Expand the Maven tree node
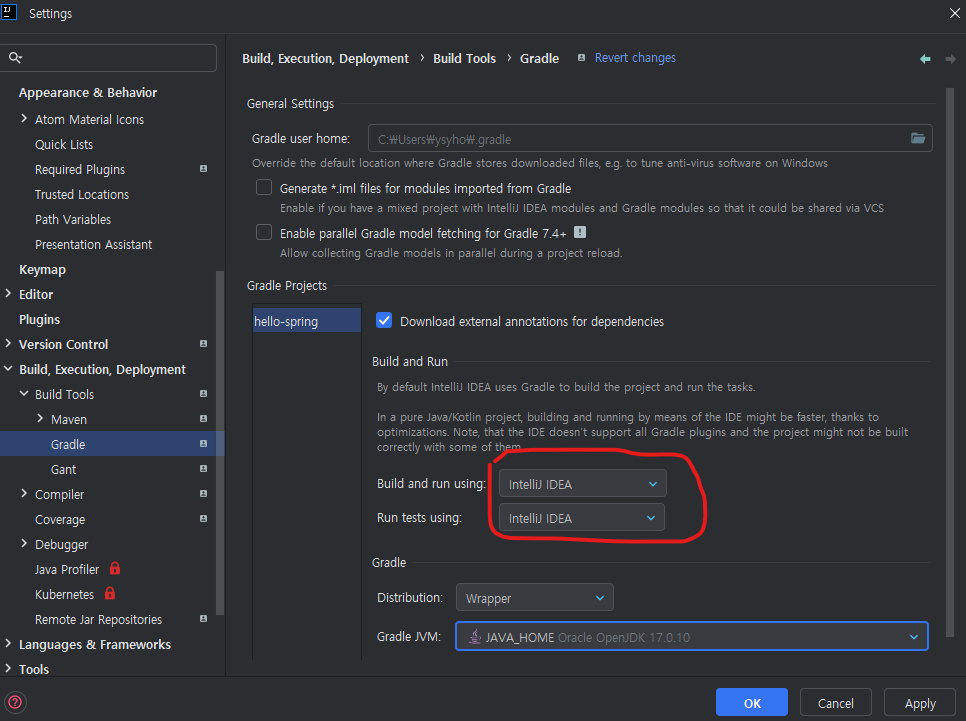Viewport: 966px width, 721px height. tap(40, 418)
